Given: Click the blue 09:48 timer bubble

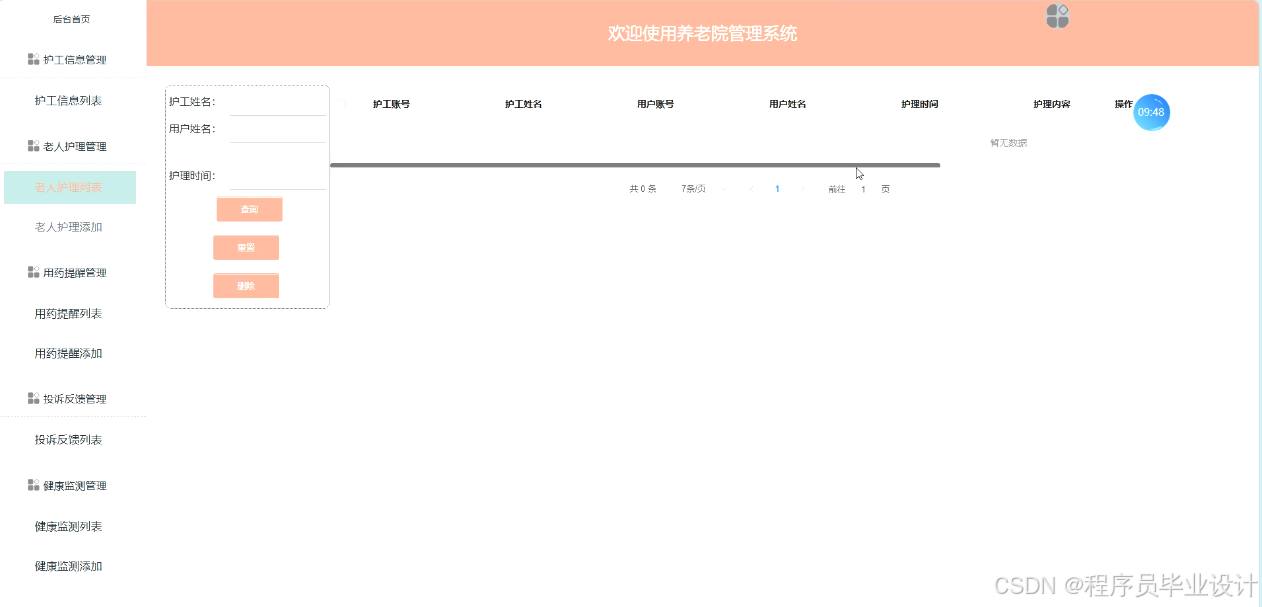Looking at the screenshot, I should [x=1151, y=112].
